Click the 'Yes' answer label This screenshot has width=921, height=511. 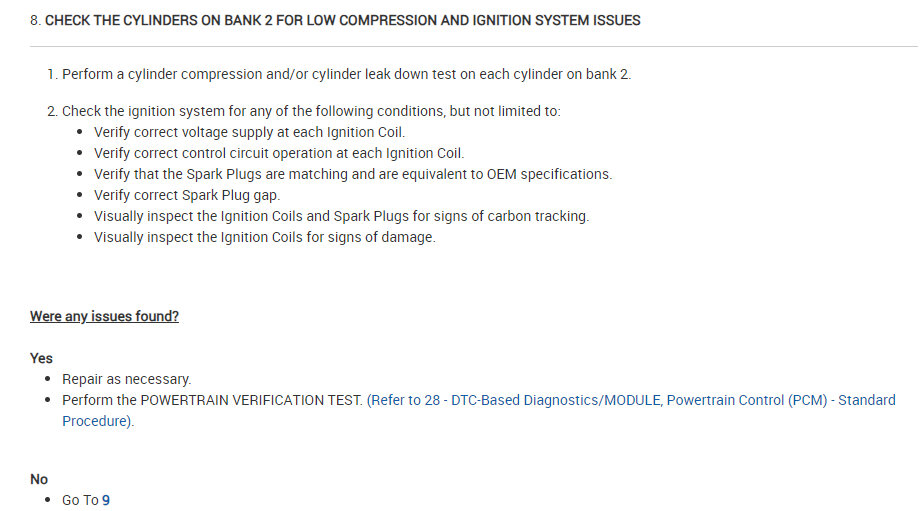(x=41, y=358)
